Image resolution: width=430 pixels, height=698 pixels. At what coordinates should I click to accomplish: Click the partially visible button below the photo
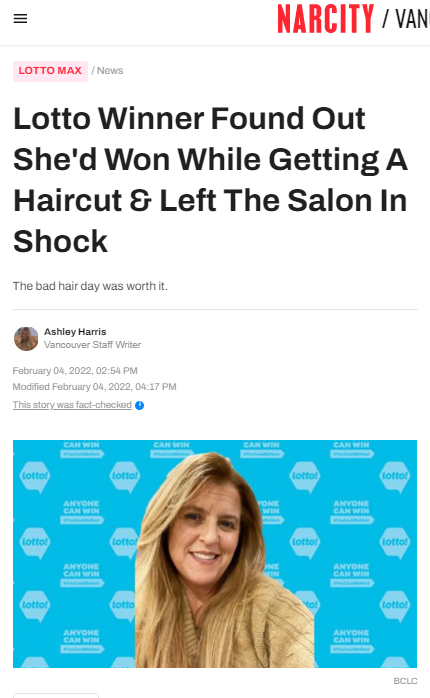pyautogui.click(x=56, y=695)
